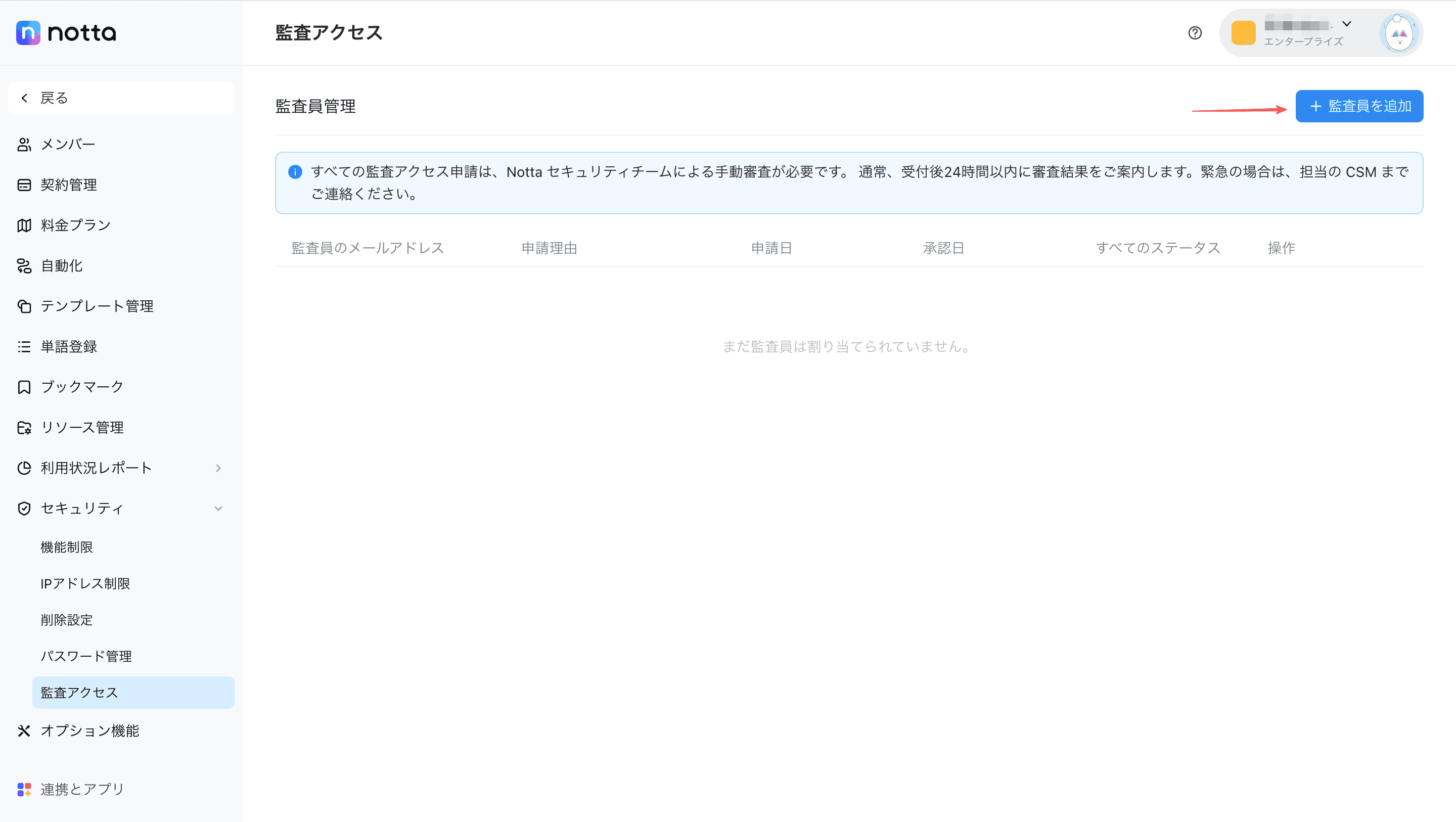Select the 料金プラン map icon

(24, 225)
